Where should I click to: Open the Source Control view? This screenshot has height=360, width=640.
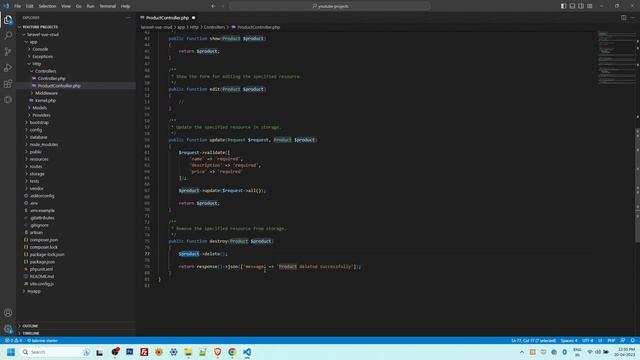click(x=8, y=51)
